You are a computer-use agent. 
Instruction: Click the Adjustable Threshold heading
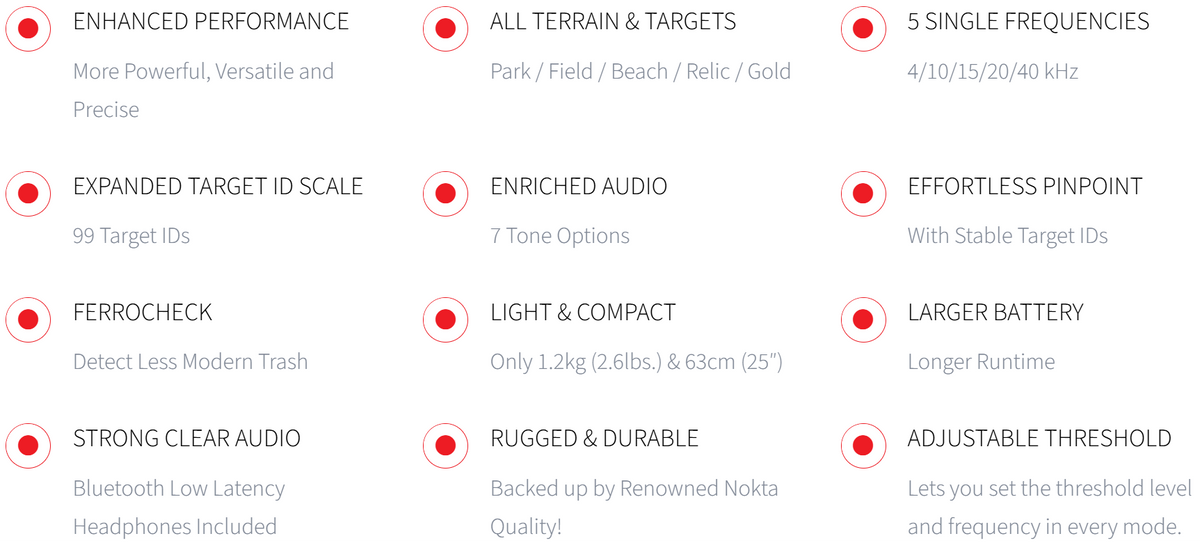[1039, 438]
